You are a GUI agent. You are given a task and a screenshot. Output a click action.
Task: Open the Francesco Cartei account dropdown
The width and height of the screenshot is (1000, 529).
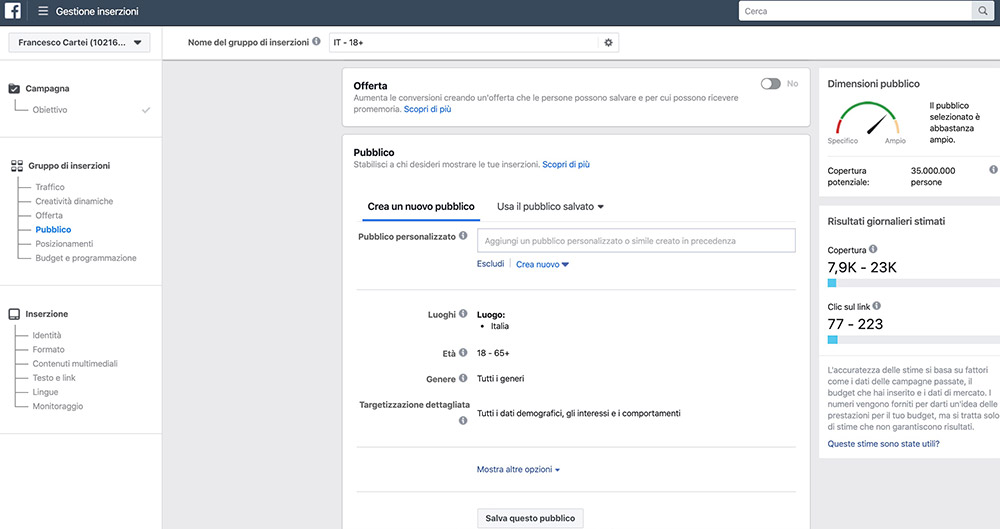coord(79,43)
